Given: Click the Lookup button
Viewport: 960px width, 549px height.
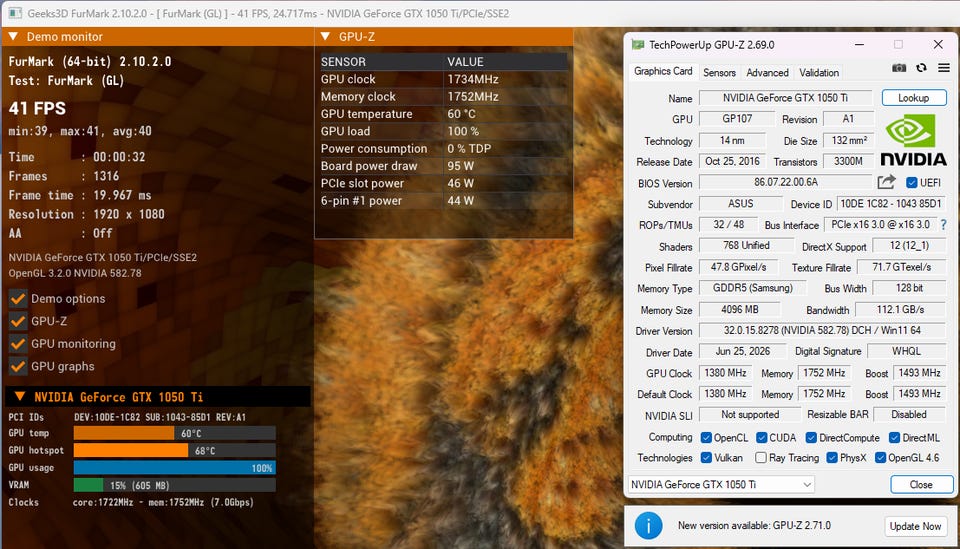Looking at the screenshot, I should (x=913, y=98).
